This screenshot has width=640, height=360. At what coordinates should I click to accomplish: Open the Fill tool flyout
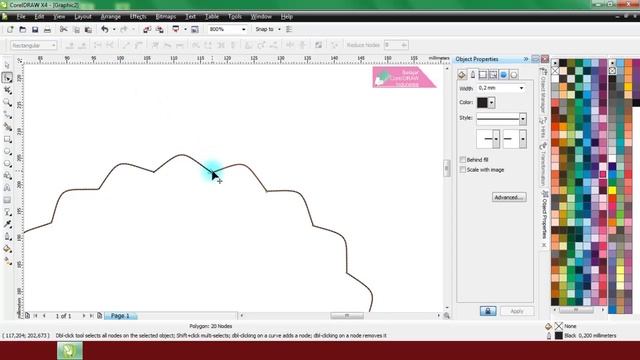click(7, 249)
